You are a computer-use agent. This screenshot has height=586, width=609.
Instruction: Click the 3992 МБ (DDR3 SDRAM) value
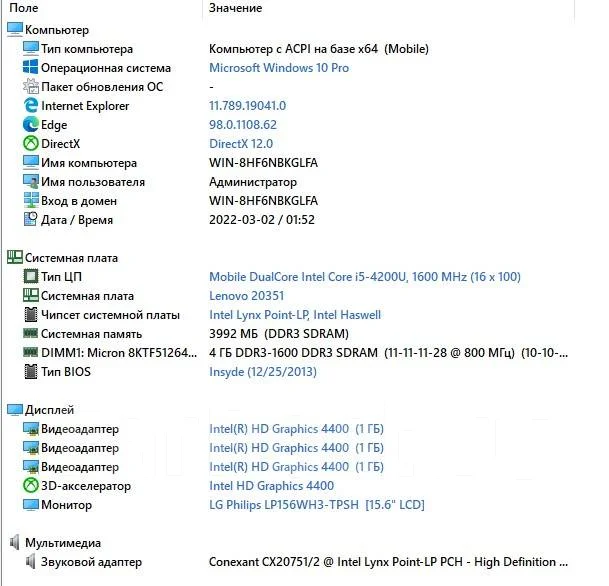pos(279,334)
